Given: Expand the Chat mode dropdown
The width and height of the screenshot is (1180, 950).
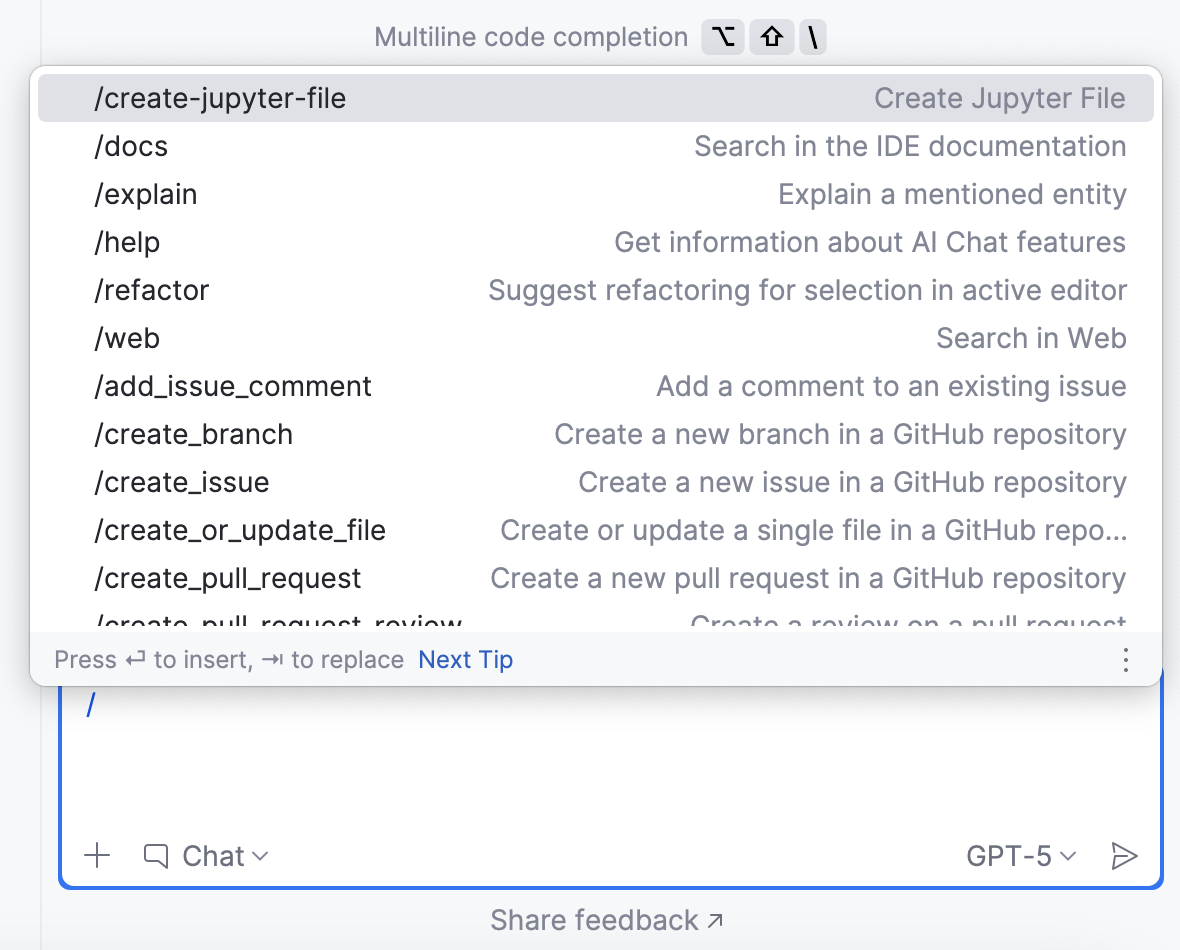Looking at the screenshot, I should [224, 856].
